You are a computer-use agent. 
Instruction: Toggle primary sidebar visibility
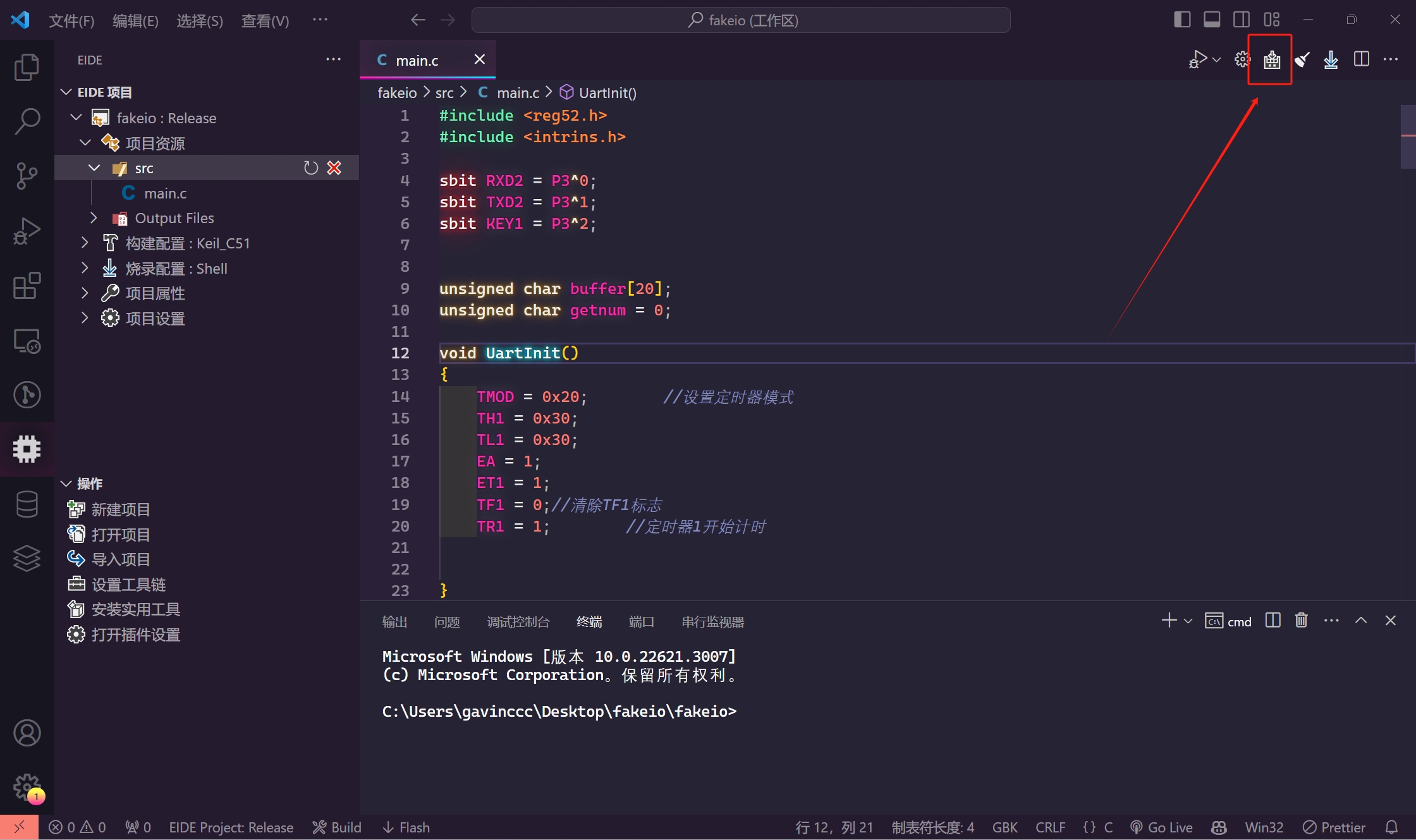1182,20
